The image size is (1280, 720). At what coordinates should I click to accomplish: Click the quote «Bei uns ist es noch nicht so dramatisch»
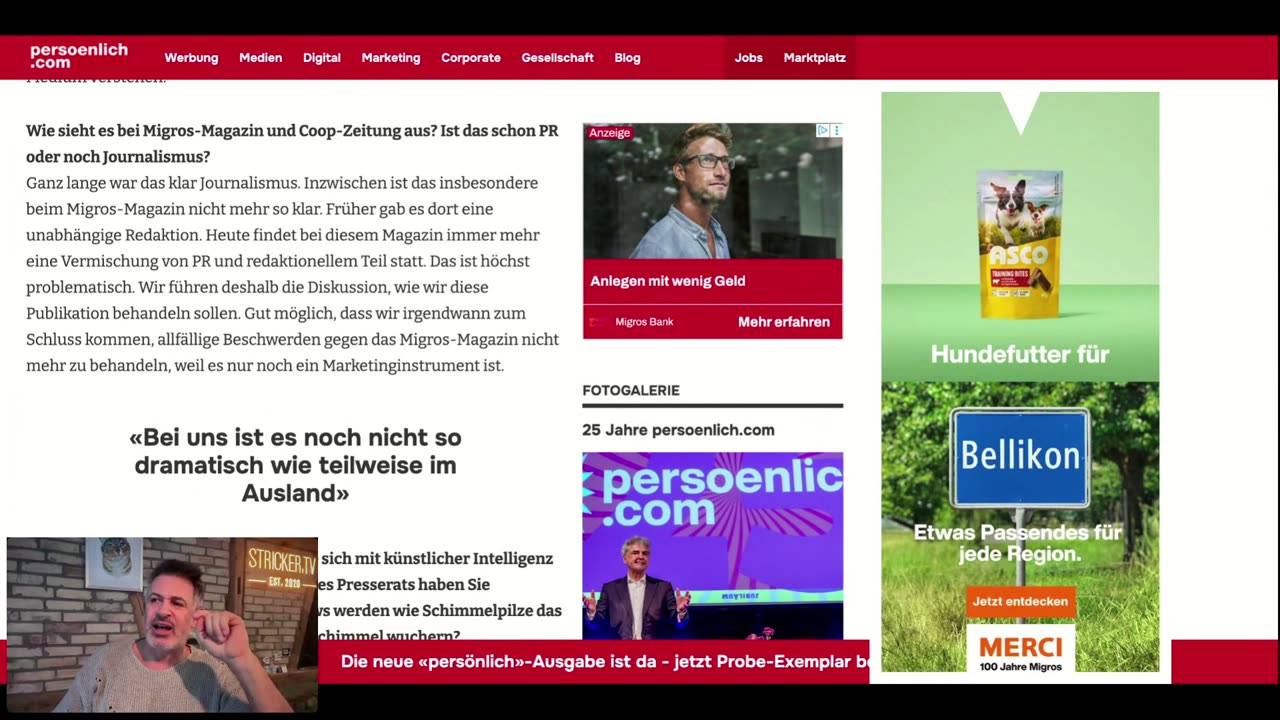tap(295, 465)
